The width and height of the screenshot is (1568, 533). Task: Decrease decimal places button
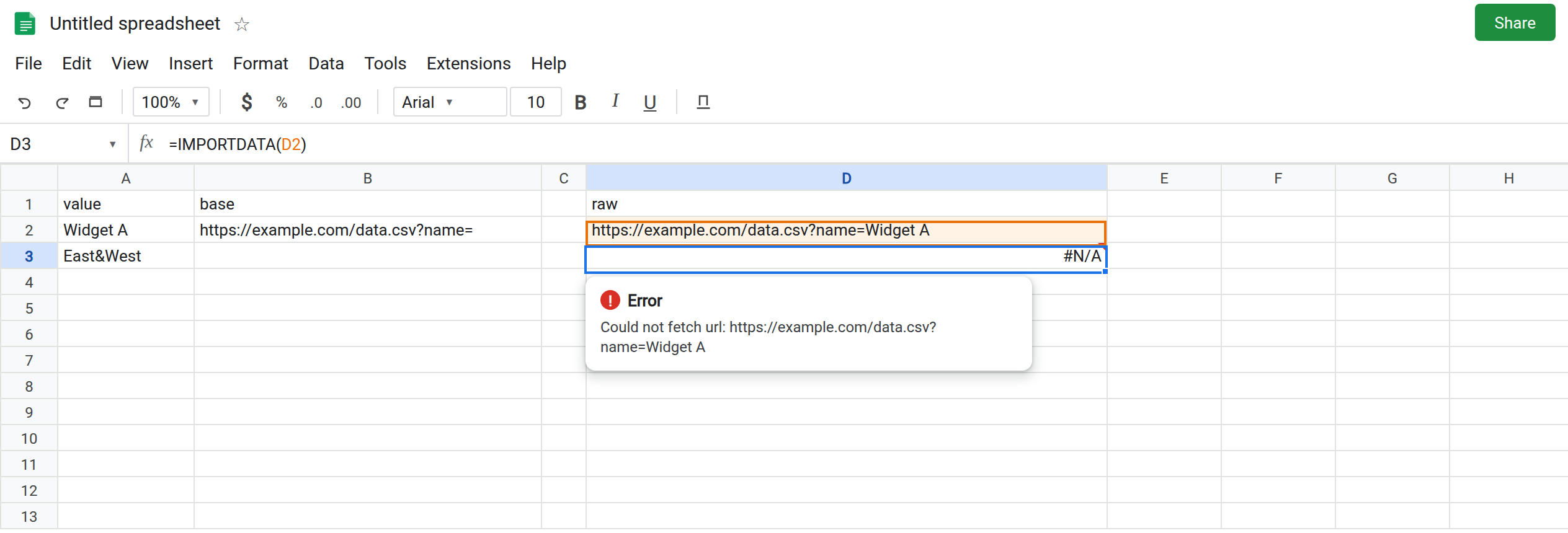tap(316, 102)
